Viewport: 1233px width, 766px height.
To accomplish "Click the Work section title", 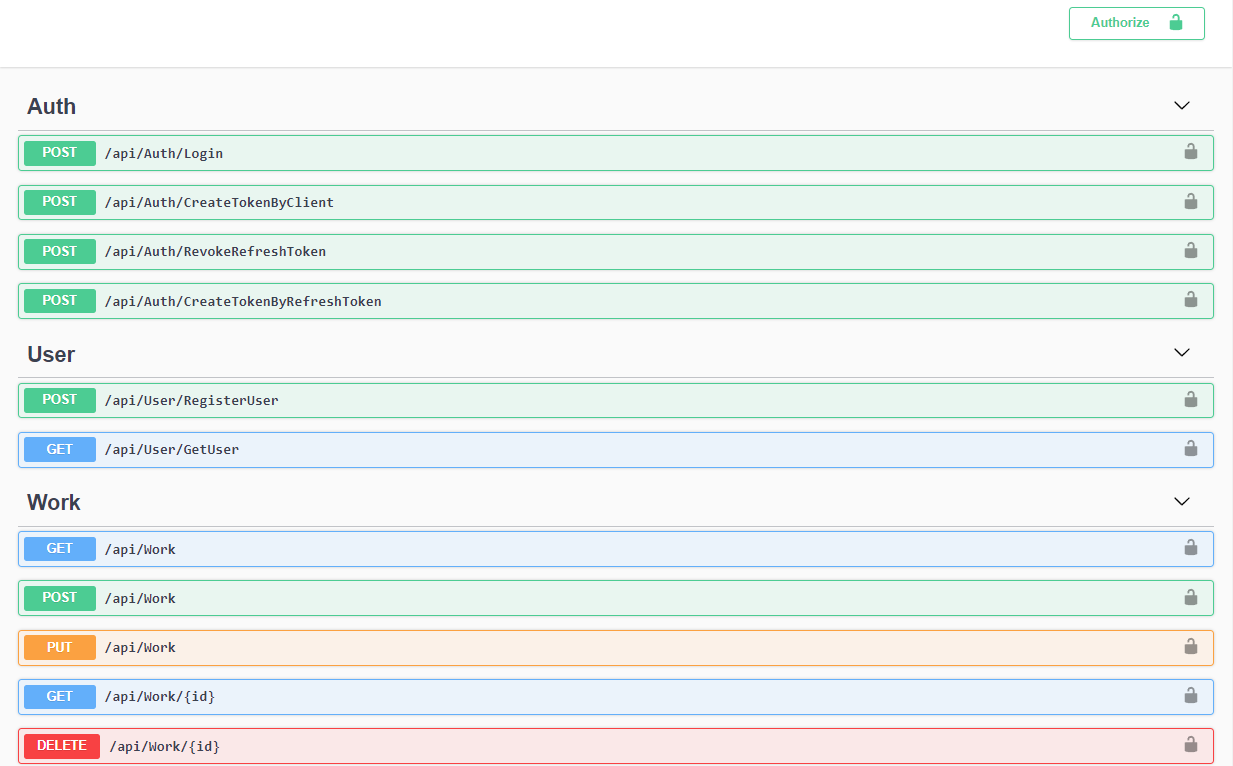I will tap(53, 502).
